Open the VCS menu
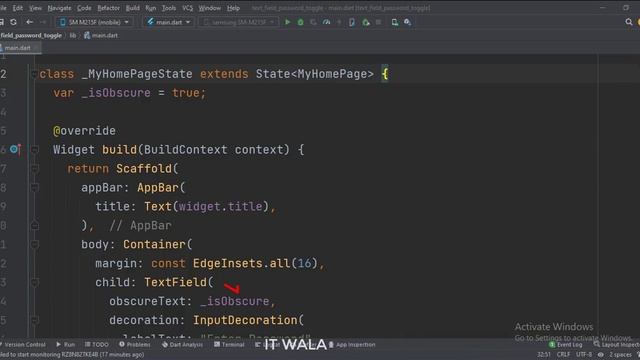The height and width of the screenshot is (360, 640). (187, 8)
